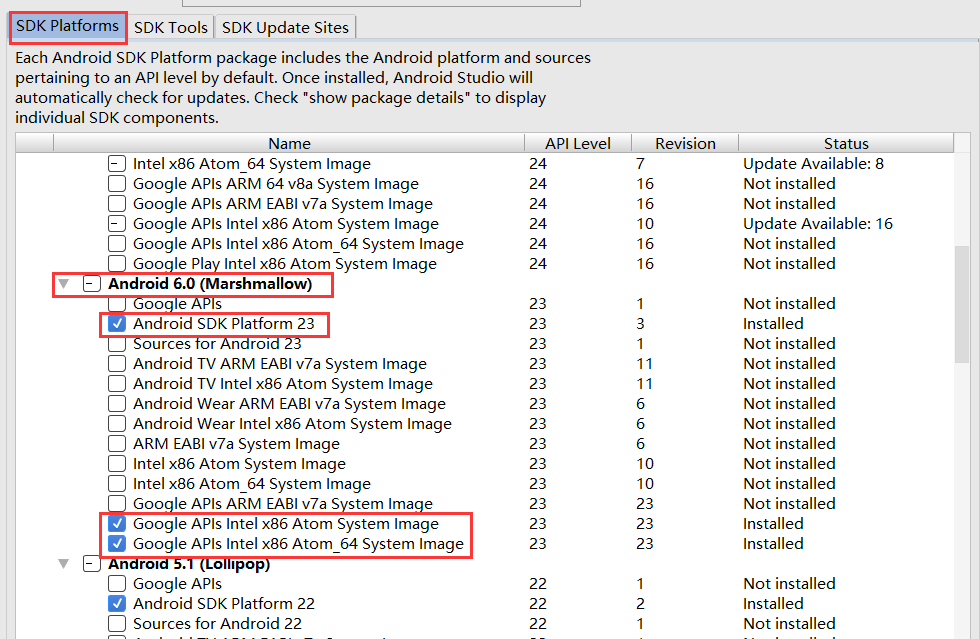Select the "Update Available: 8" status cell
This screenshot has width=980, height=639.
(x=813, y=164)
